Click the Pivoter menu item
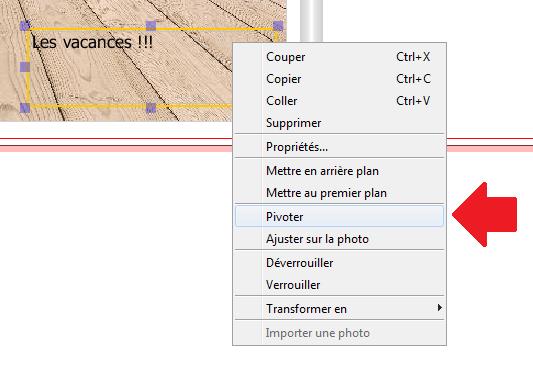This screenshot has height=377, width=533. (x=339, y=216)
